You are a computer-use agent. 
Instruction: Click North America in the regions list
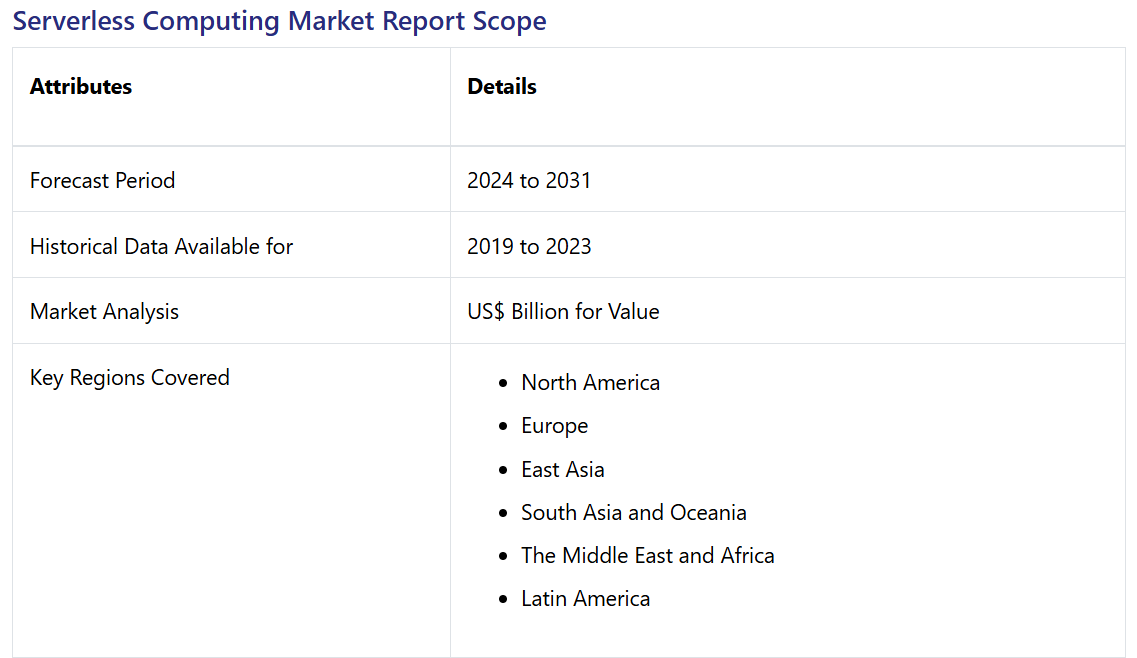pyautogui.click(x=590, y=383)
